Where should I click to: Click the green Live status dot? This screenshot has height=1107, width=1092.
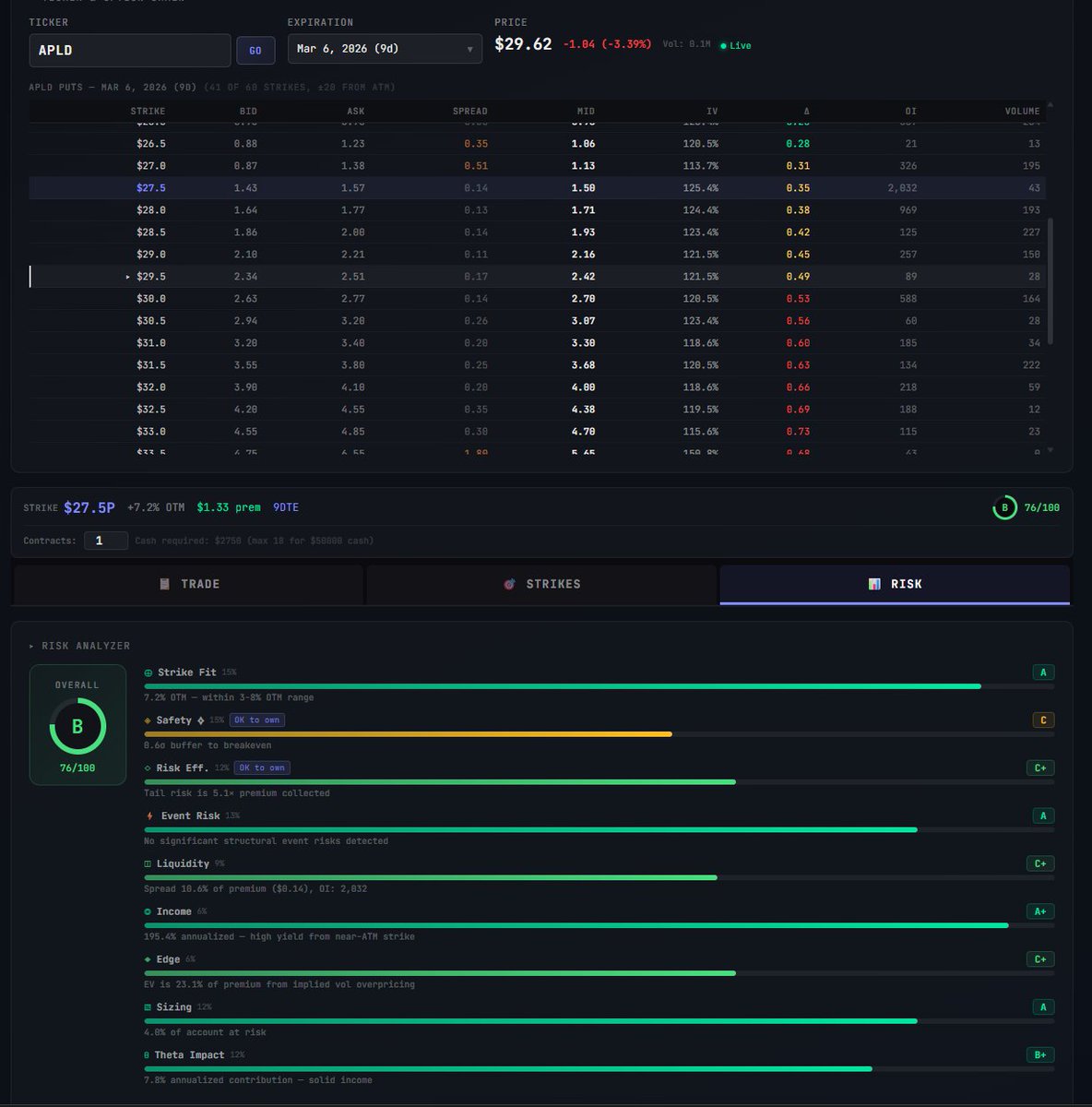723,46
